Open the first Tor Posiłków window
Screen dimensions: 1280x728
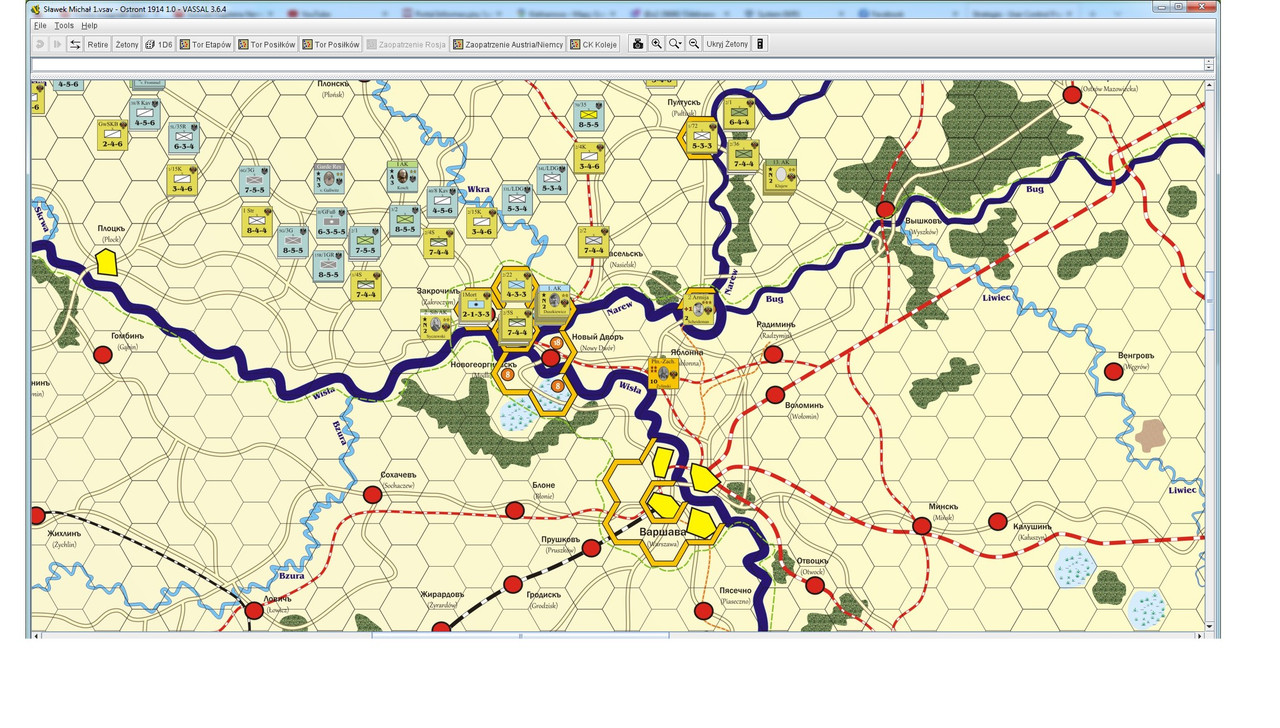[x=267, y=44]
